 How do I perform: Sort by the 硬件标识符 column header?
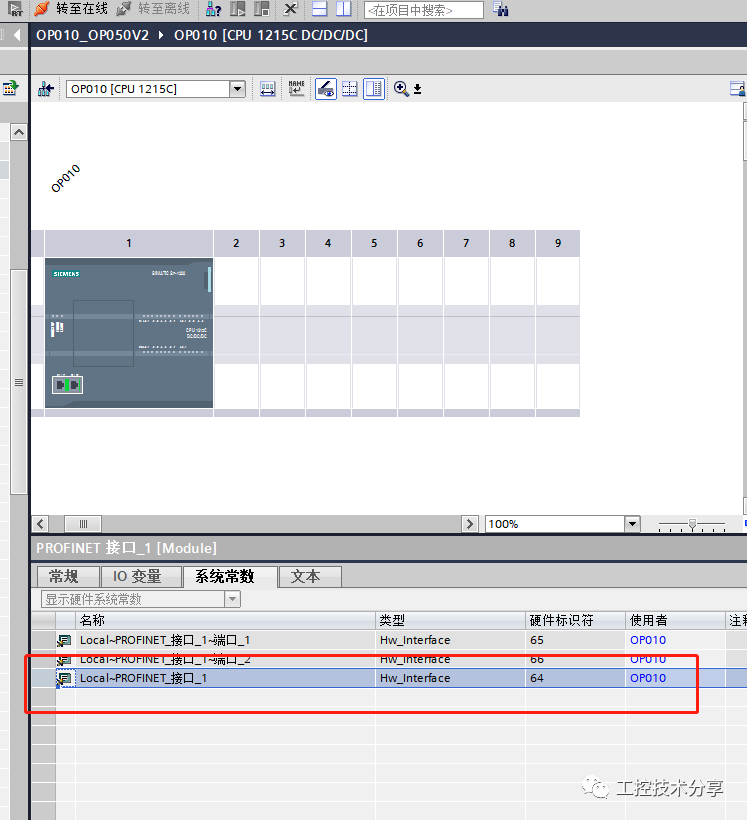coord(575,620)
